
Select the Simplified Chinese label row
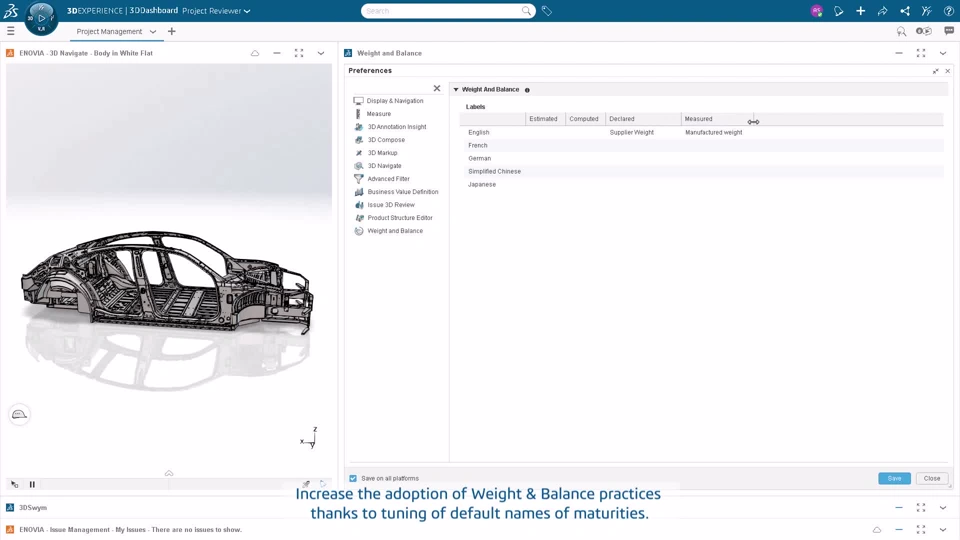click(x=701, y=171)
